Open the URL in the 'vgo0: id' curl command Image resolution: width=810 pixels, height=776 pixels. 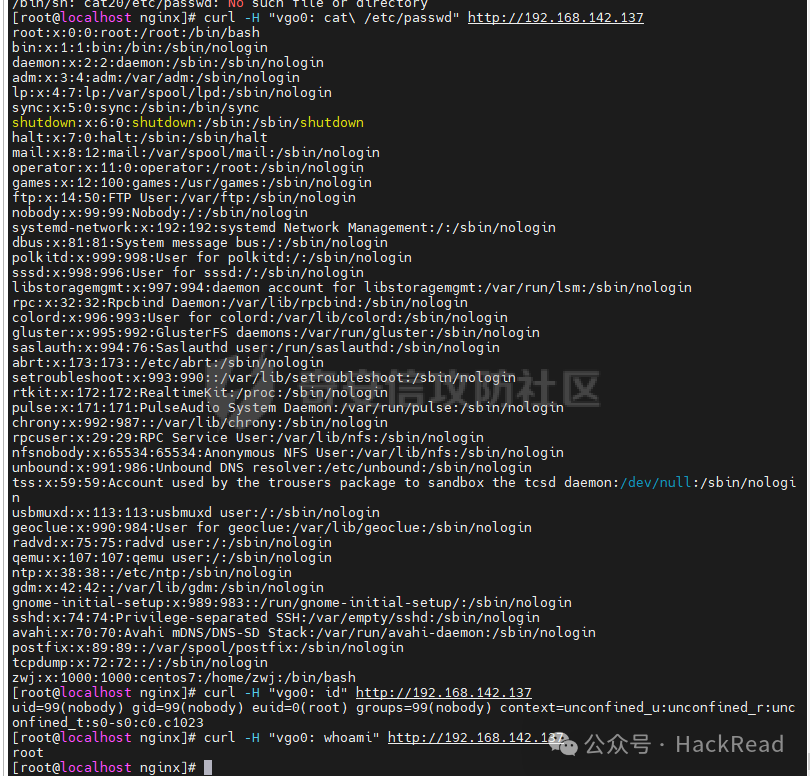pos(444,692)
